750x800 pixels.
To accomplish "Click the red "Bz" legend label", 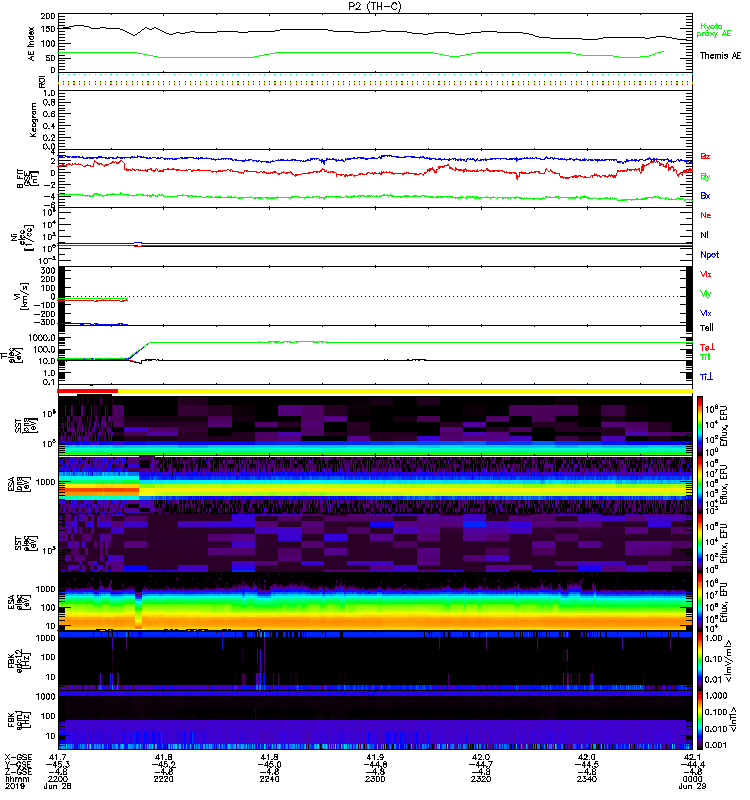I will pos(705,156).
